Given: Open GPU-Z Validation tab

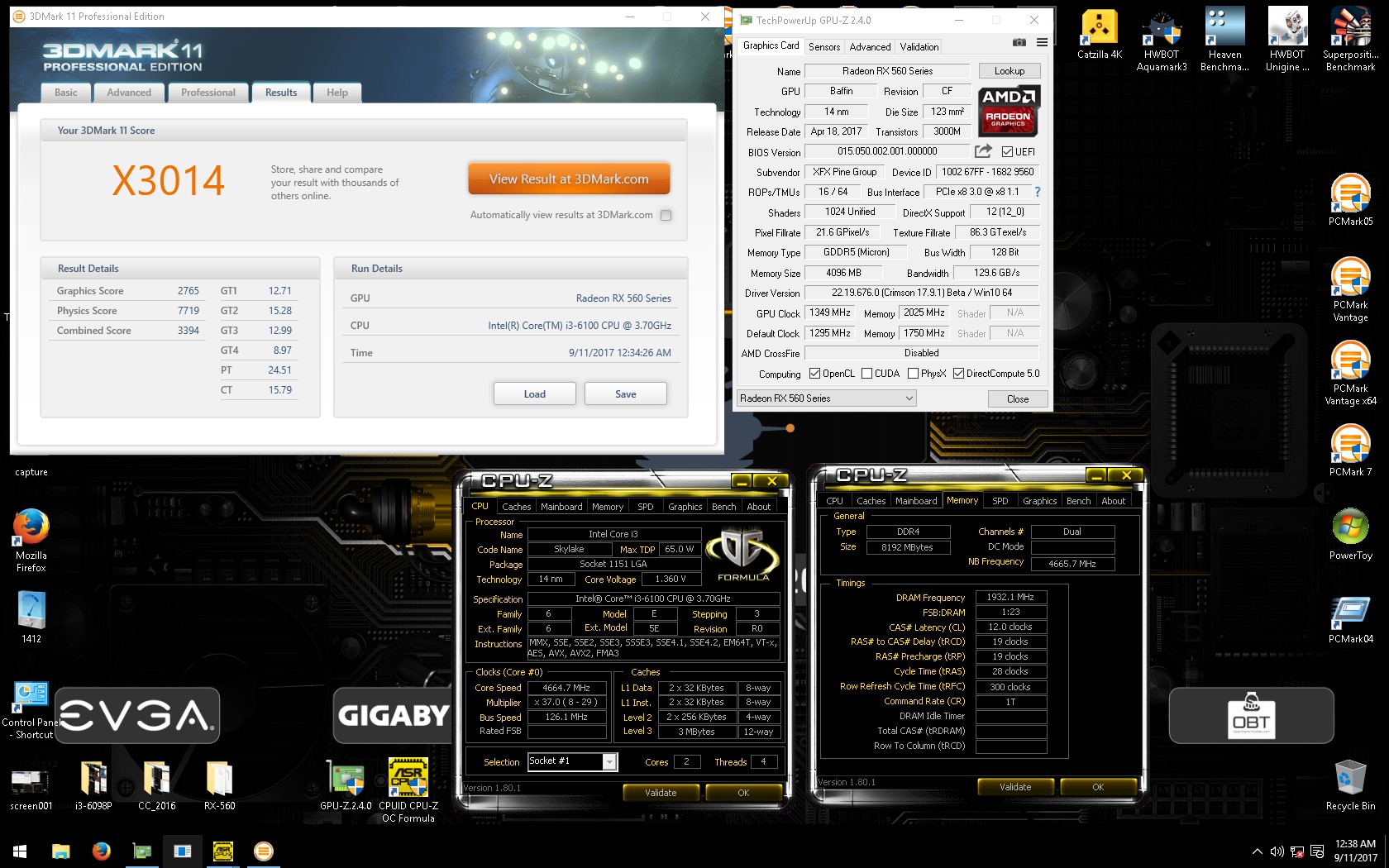Looking at the screenshot, I should click(x=919, y=47).
